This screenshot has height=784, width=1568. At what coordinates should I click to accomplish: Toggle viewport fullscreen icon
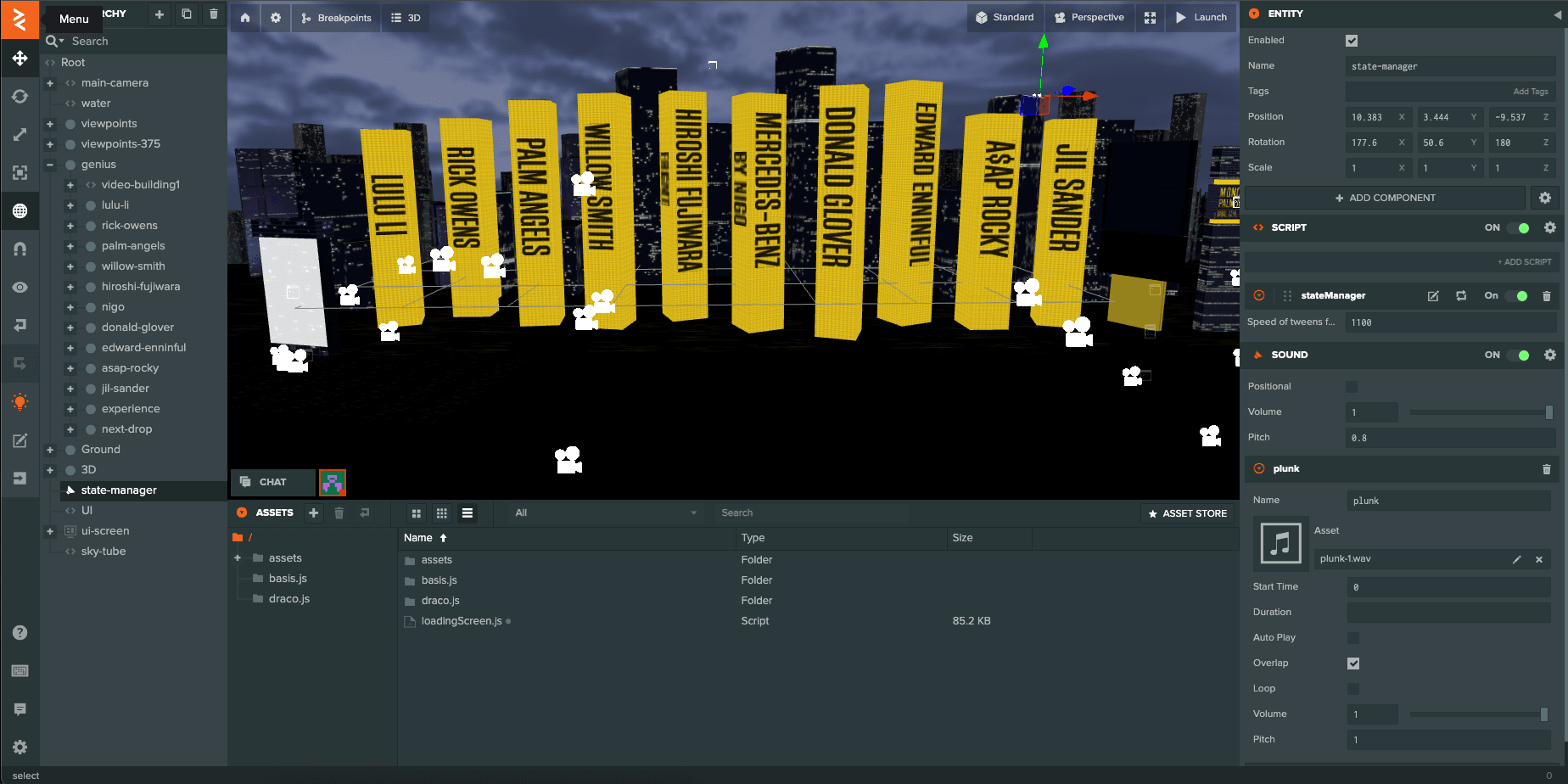tap(1150, 18)
